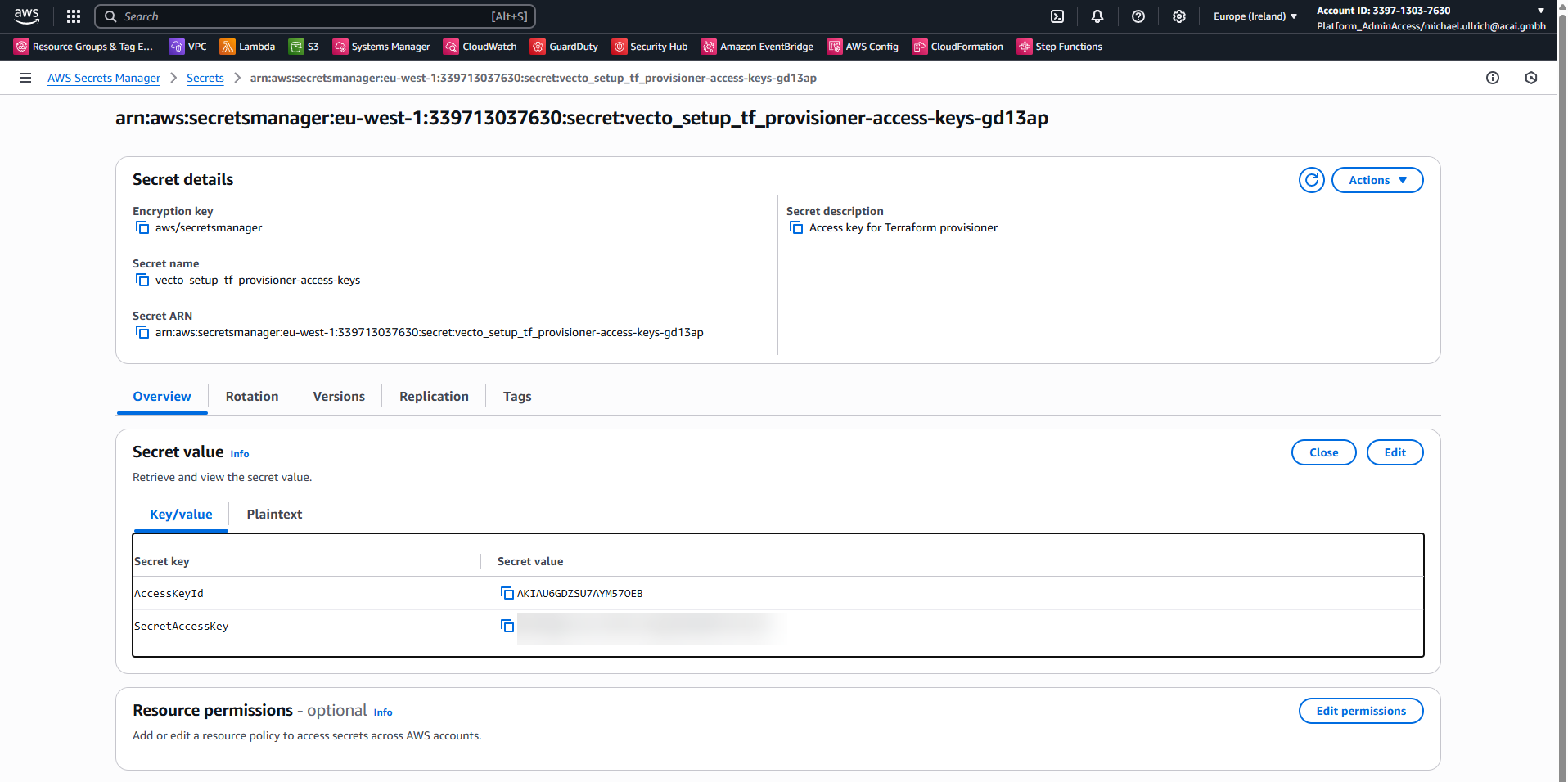Click the 'Access key for Terraform provisioner' description
This screenshot has height=782, width=1568.
[903, 227]
